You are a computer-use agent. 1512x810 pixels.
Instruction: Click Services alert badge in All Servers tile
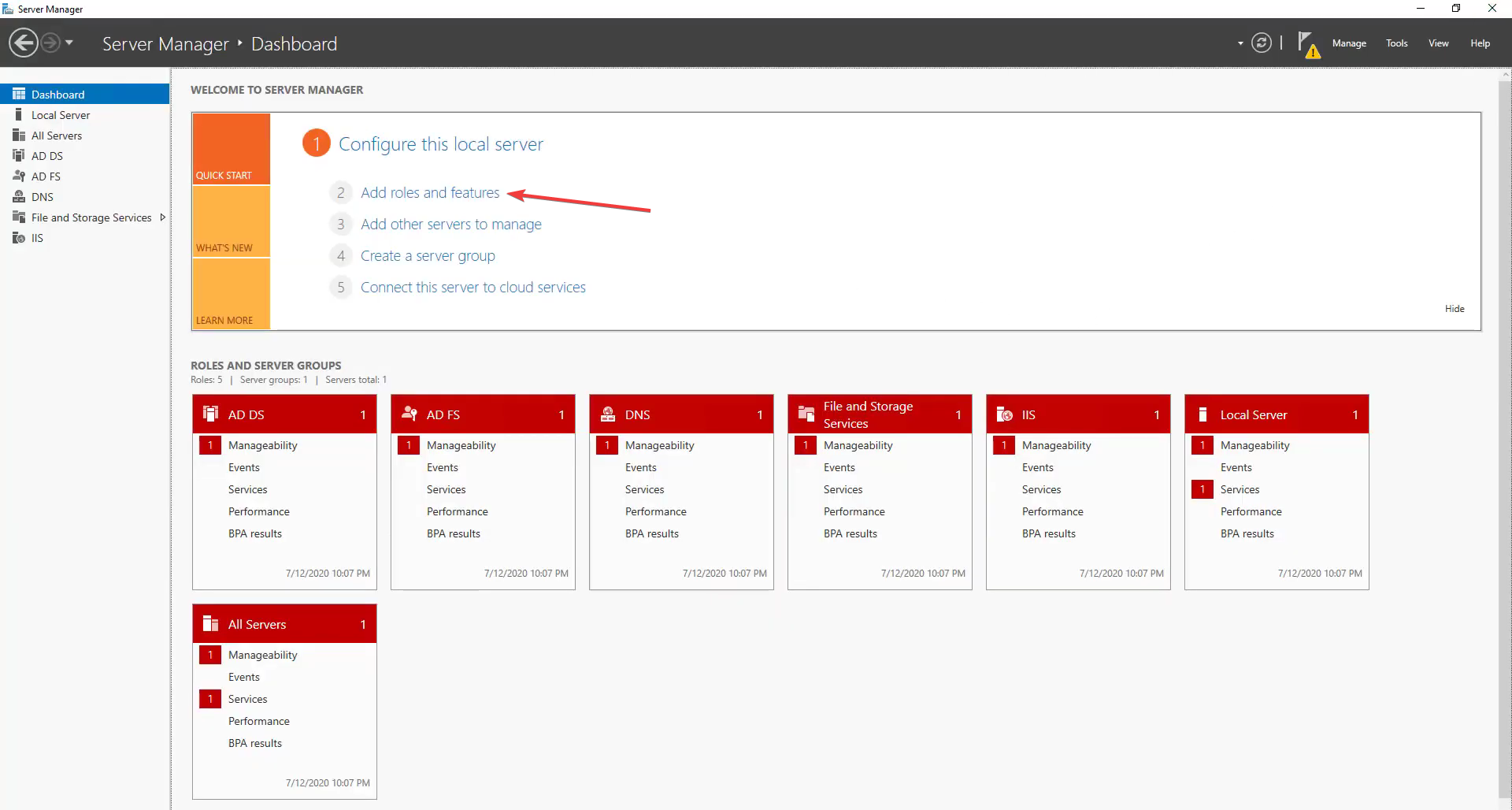[210, 699]
